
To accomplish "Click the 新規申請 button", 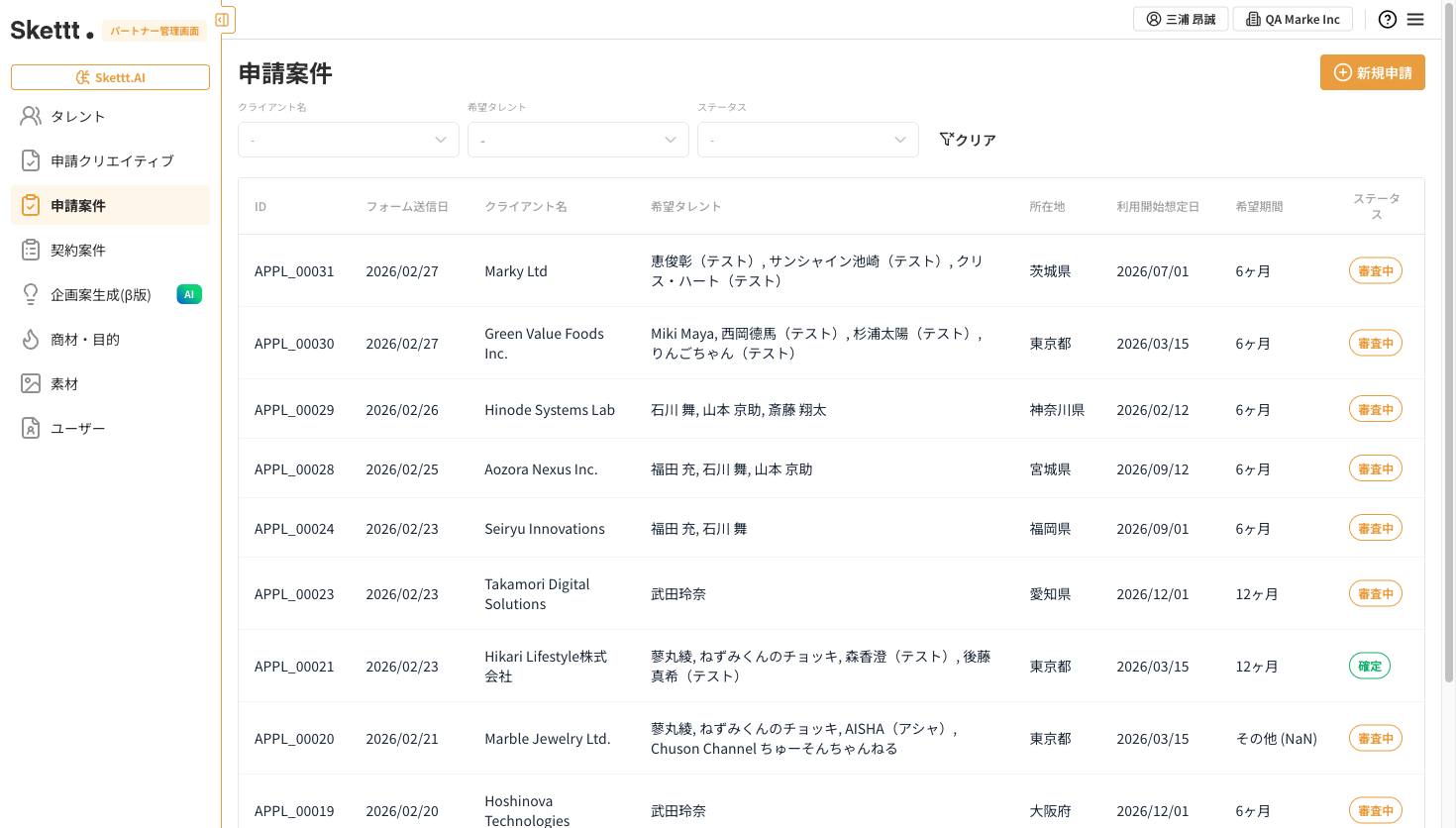I will tap(1372, 72).
